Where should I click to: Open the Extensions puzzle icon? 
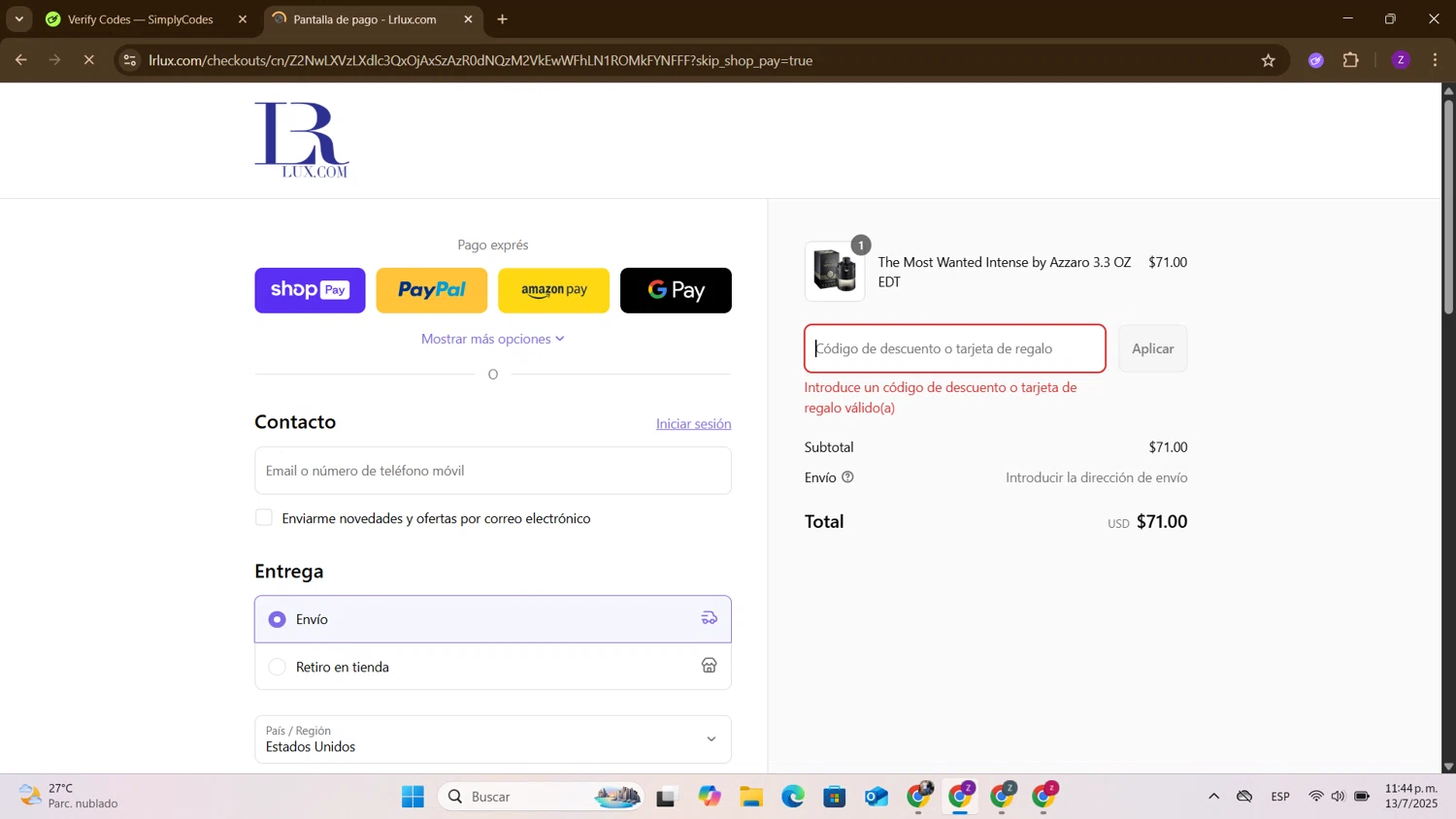(1351, 60)
